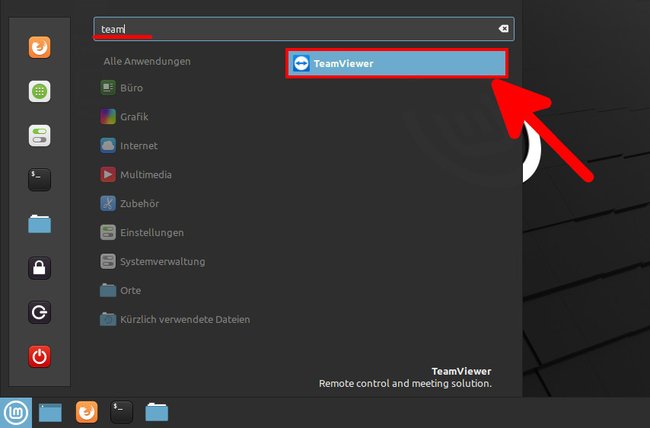Open the Internet category

(x=129, y=146)
